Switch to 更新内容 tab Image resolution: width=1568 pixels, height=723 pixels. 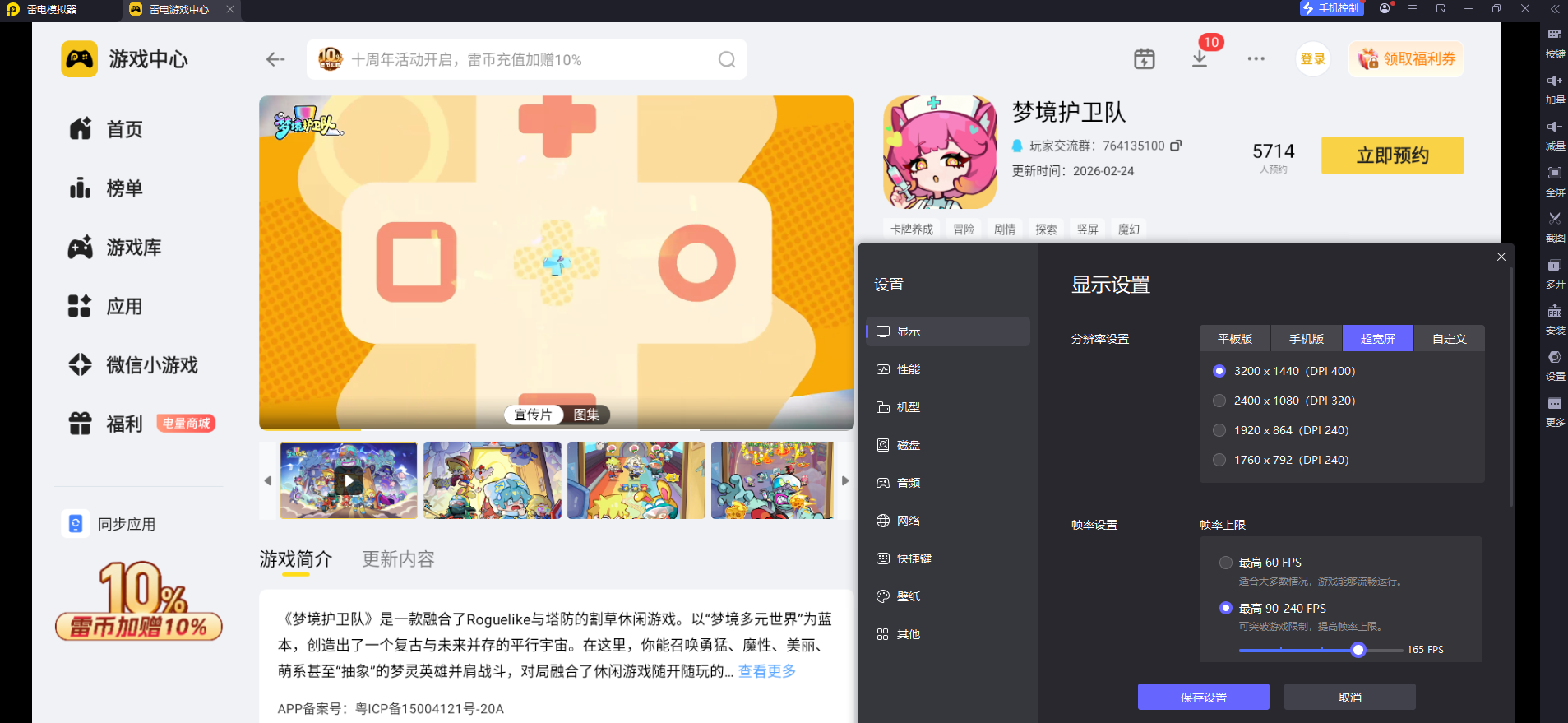pos(398,559)
